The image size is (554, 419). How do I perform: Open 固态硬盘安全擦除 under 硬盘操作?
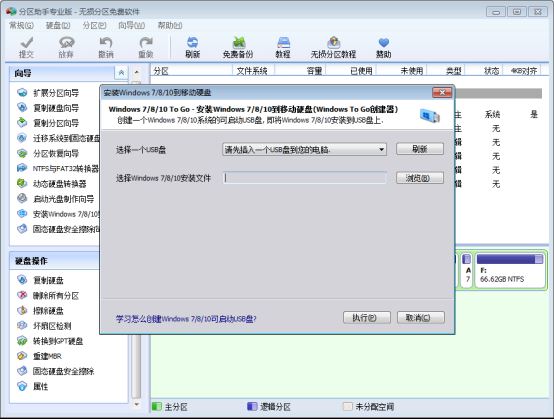63,371
